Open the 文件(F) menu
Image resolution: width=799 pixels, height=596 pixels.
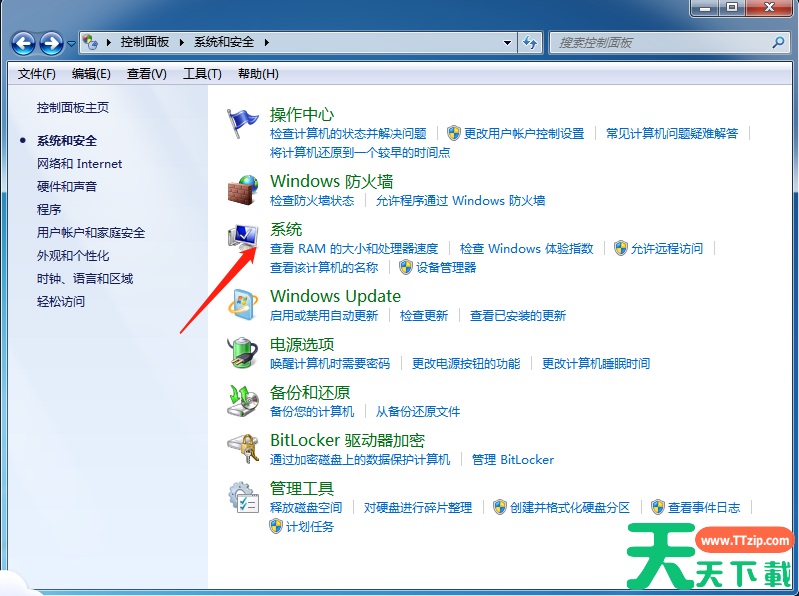(37, 74)
